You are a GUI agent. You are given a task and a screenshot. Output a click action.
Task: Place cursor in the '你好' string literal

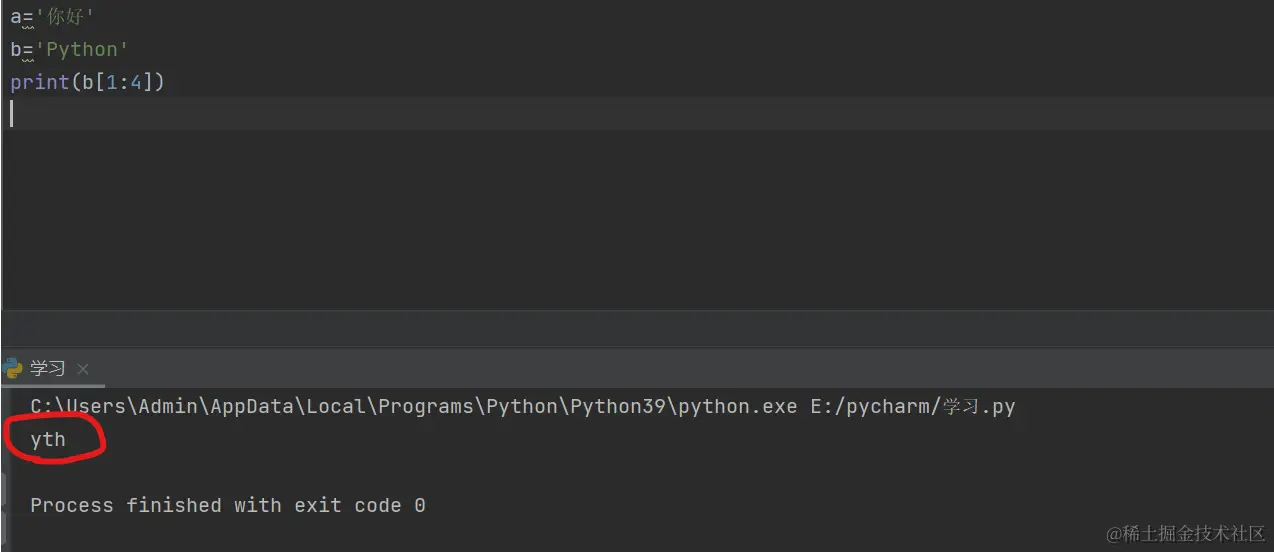click(65, 17)
